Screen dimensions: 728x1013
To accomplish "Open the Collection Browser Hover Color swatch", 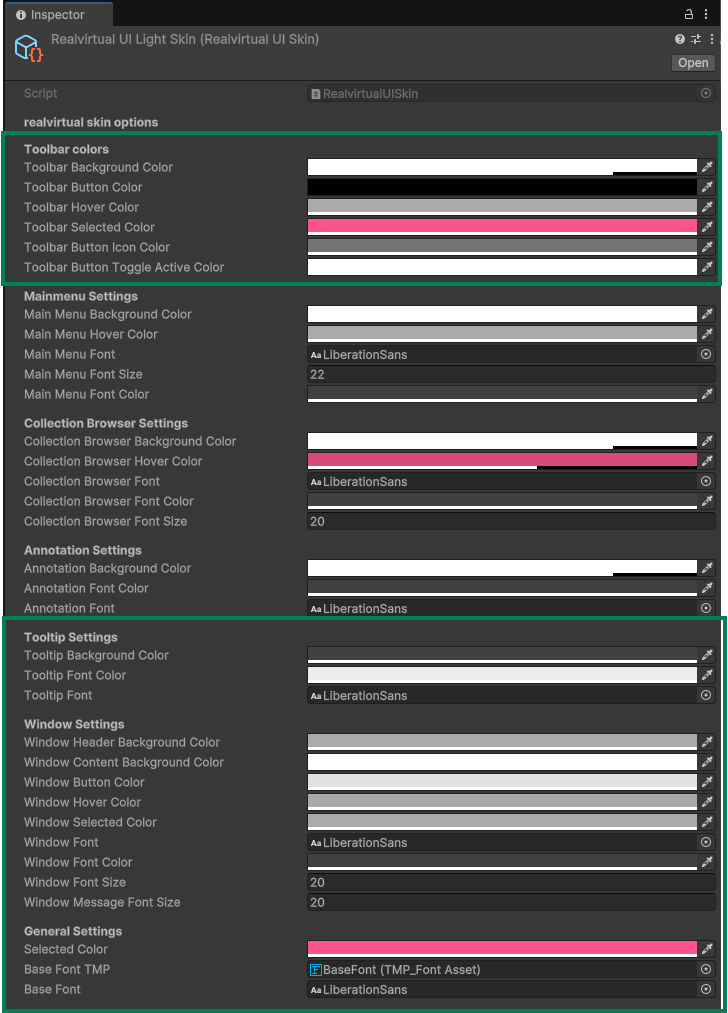I will point(501,461).
